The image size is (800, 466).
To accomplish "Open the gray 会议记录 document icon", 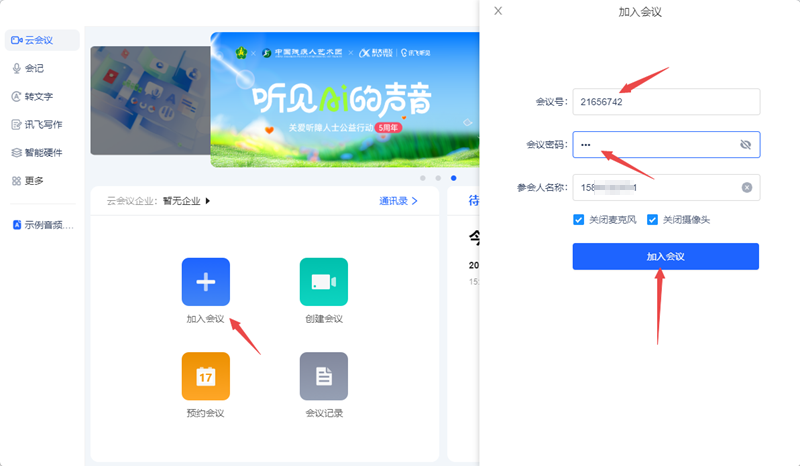I will click(x=324, y=376).
